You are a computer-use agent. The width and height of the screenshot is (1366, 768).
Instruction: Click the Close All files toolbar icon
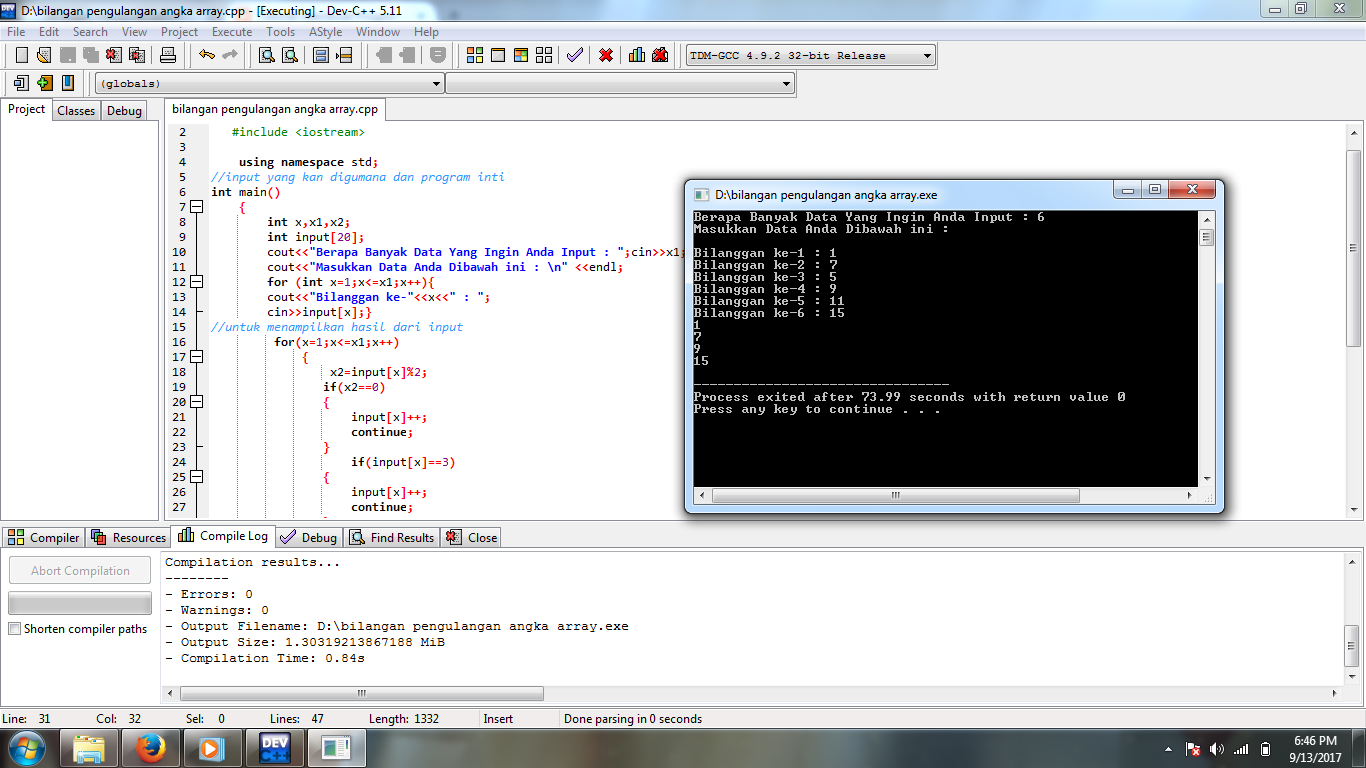[x=137, y=55]
